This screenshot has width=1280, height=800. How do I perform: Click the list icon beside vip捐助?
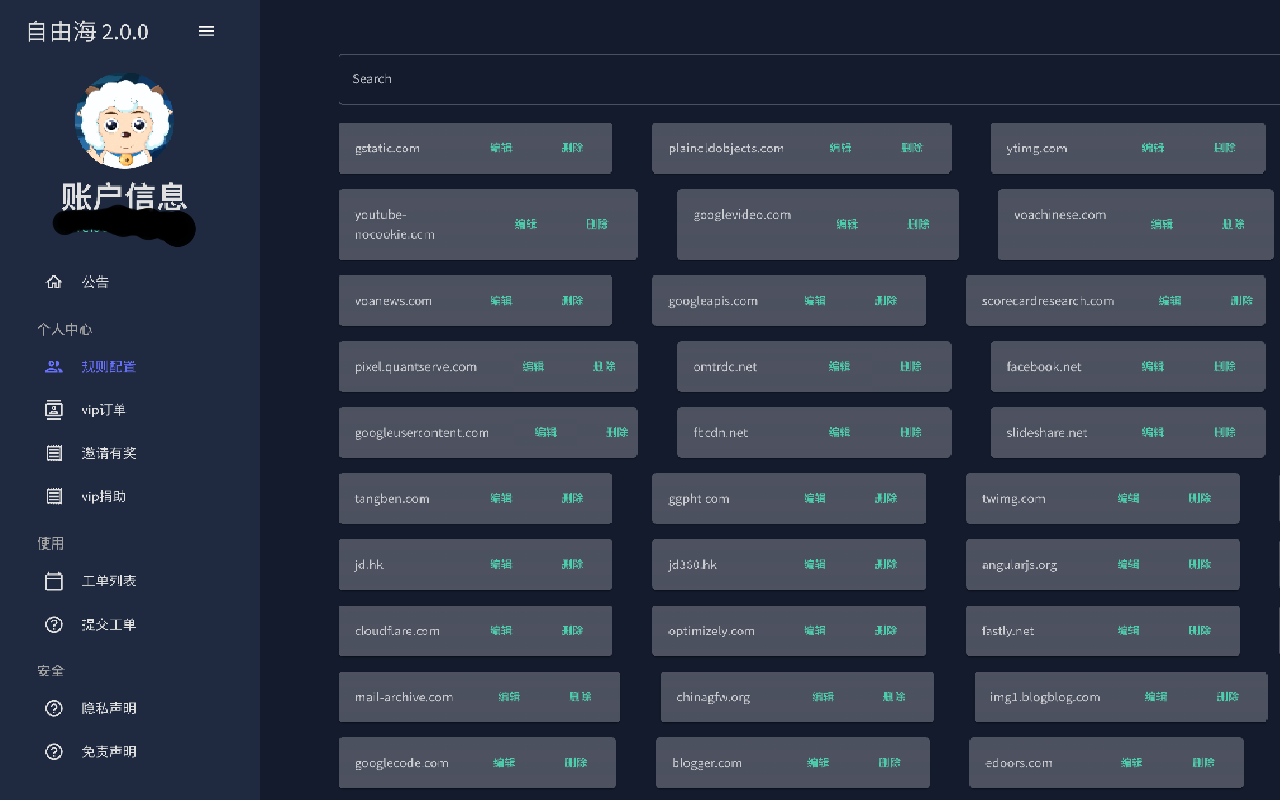click(x=54, y=496)
